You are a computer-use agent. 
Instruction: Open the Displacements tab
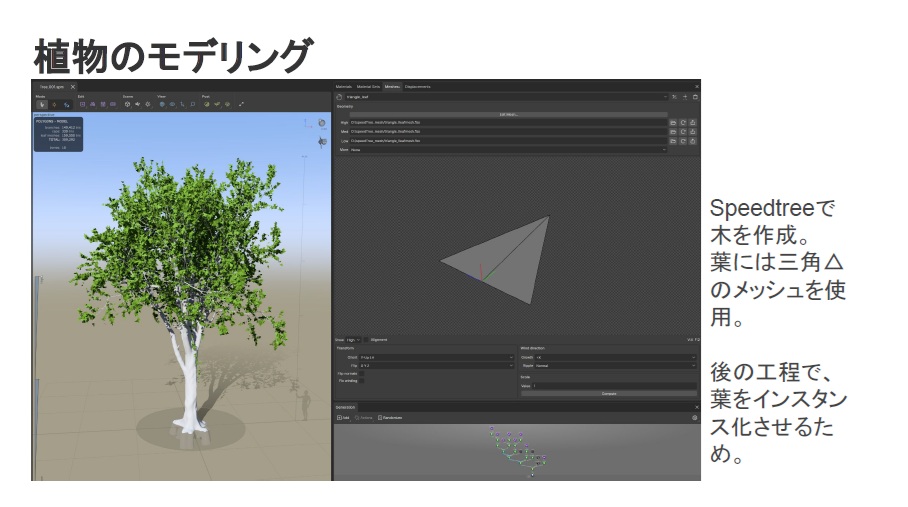pos(418,87)
